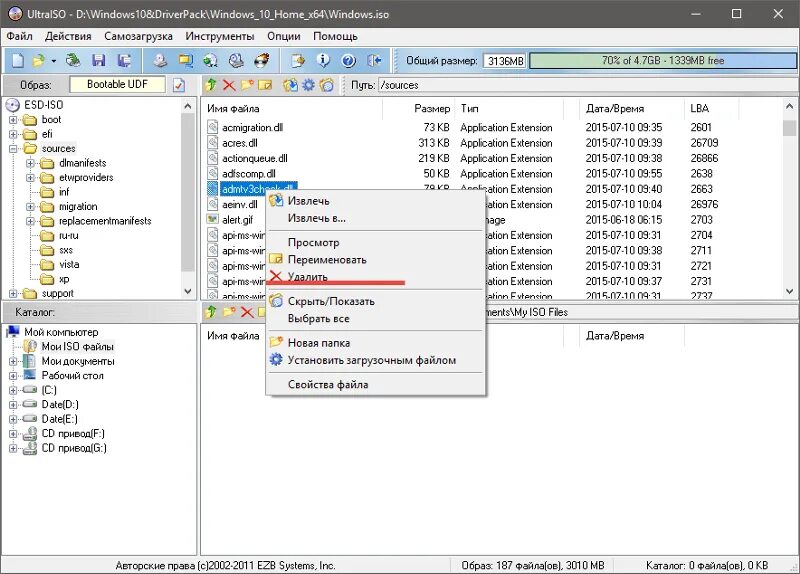Open the Помощь menu
The height and width of the screenshot is (574, 800).
tap(335, 36)
